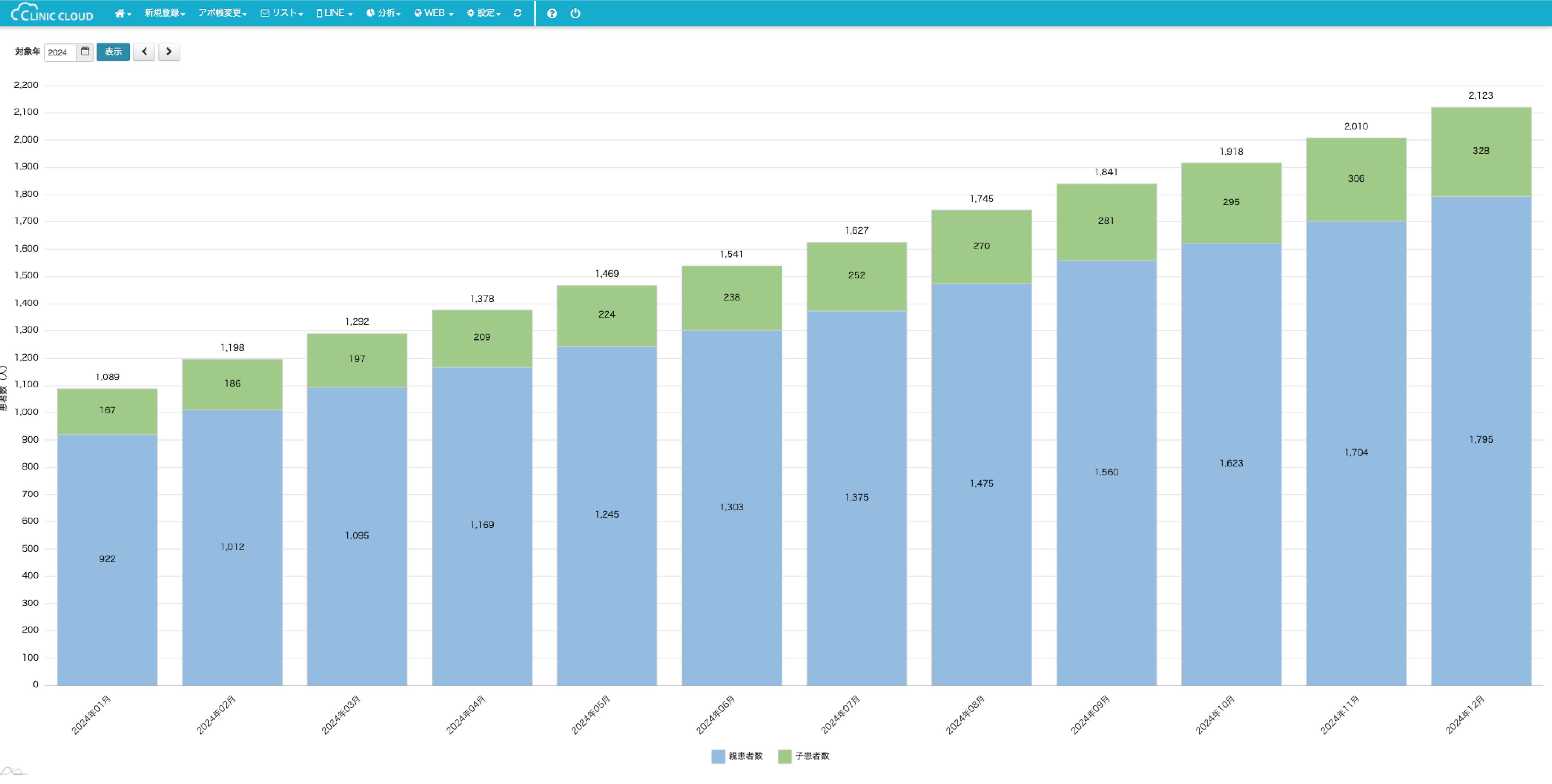Toggle 子患者数 series in legend
The width and height of the screenshot is (1552, 784).
(804, 756)
